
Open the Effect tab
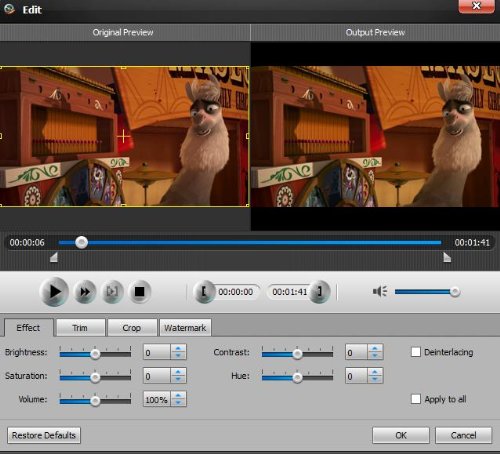[x=28, y=328]
